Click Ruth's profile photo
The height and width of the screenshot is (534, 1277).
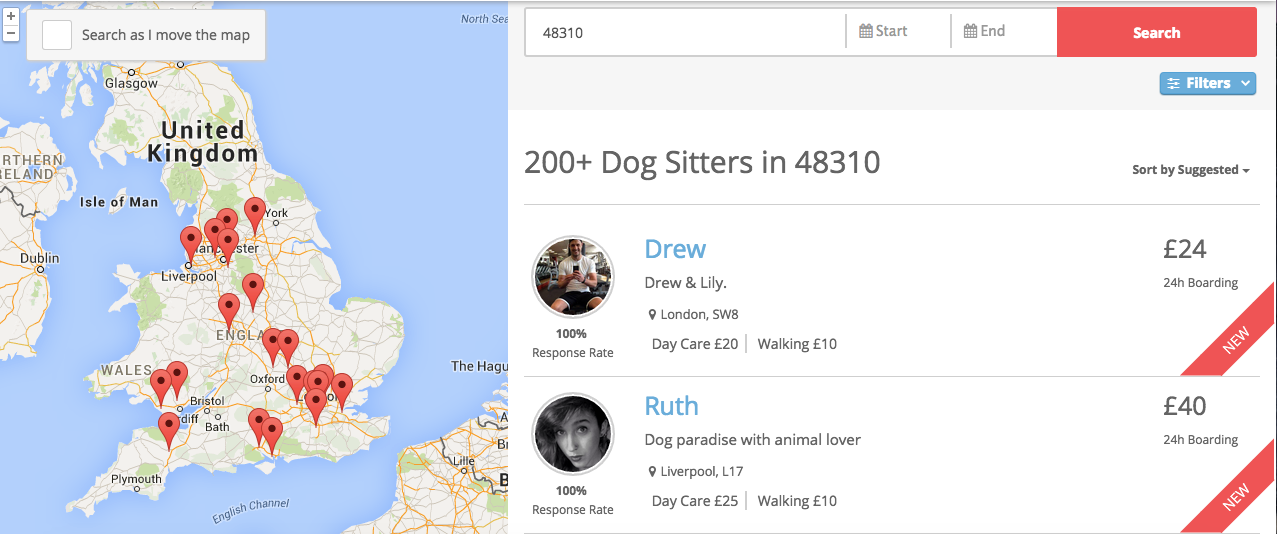click(x=573, y=434)
